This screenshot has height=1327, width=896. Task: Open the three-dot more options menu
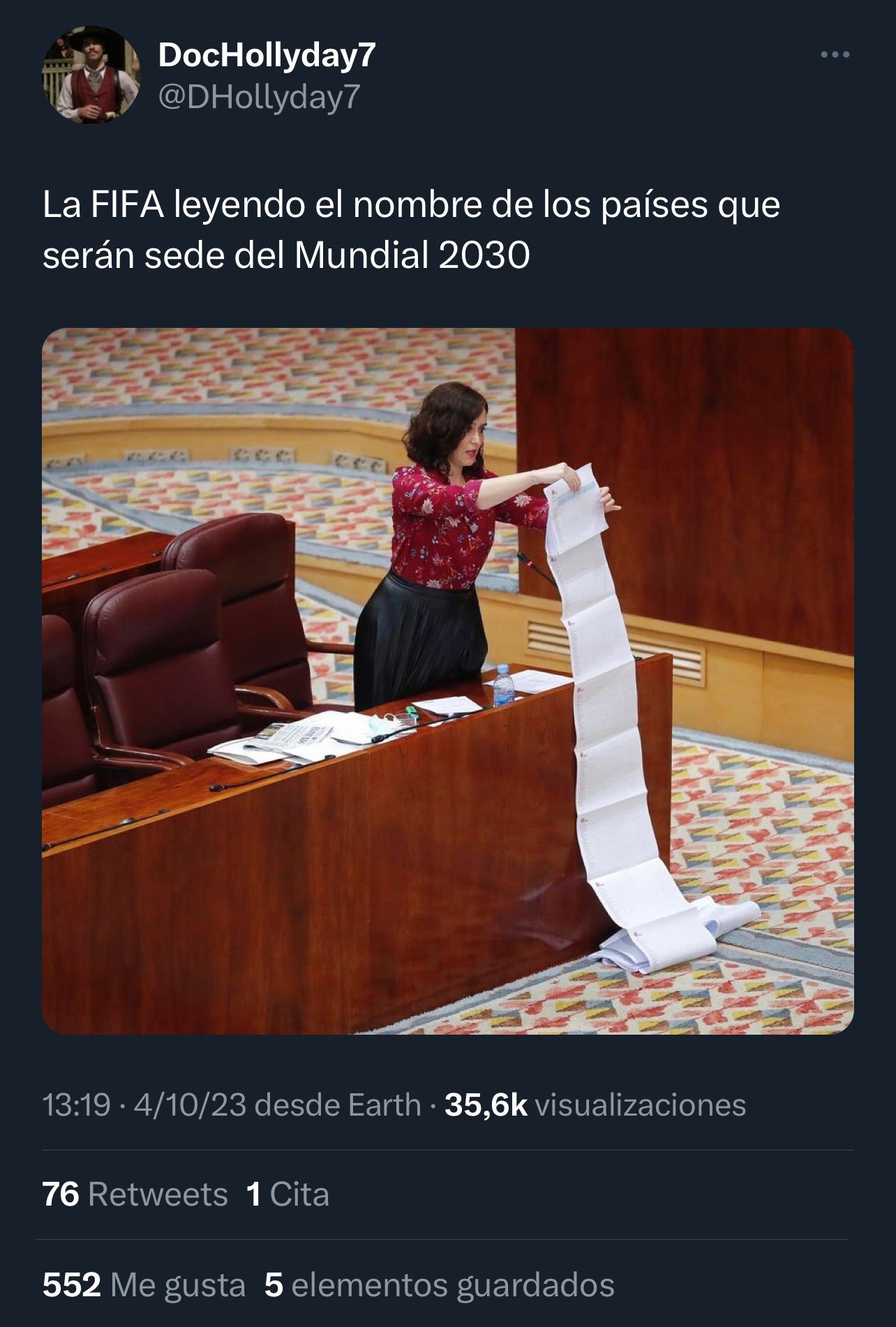(x=835, y=54)
